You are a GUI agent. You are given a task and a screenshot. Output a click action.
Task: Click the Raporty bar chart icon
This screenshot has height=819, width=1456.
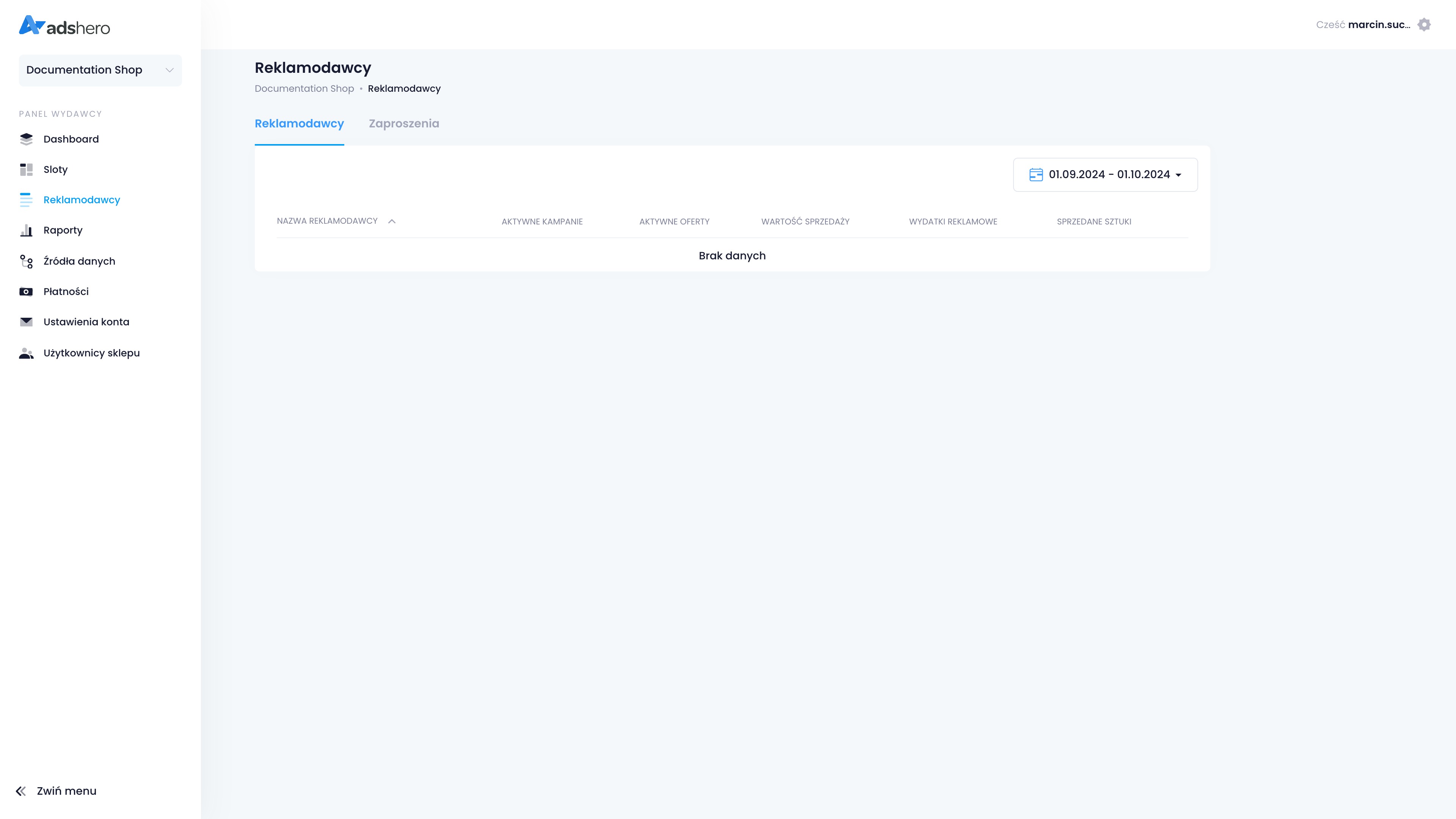pyautogui.click(x=26, y=230)
